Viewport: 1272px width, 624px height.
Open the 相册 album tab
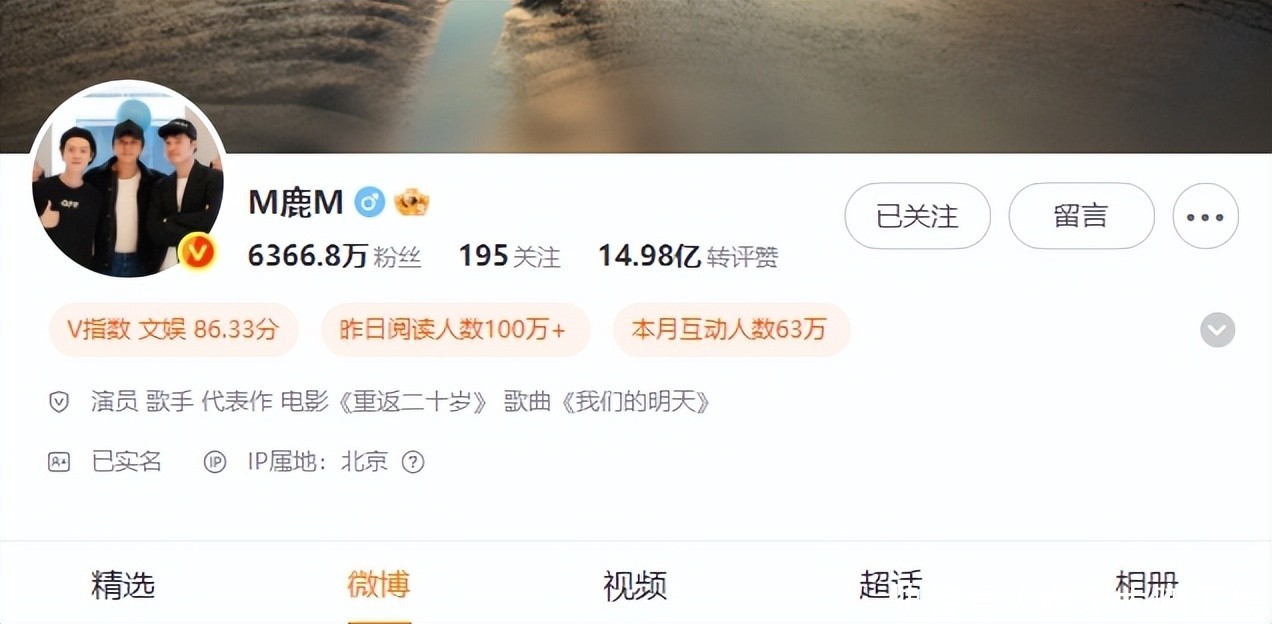pyautogui.click(x=1147, y=586)
